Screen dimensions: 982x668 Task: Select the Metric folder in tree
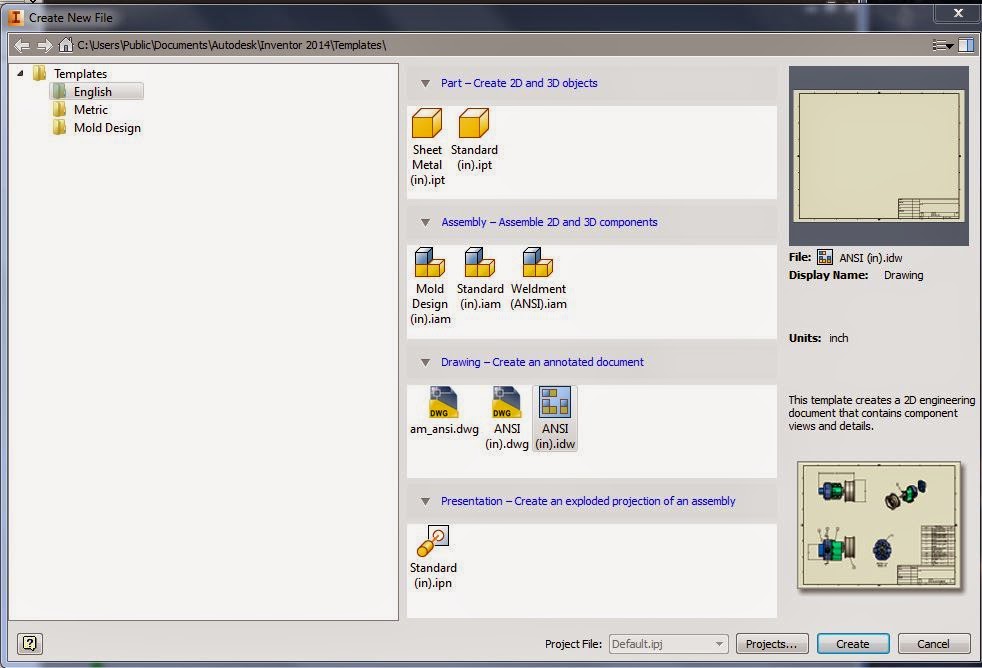81,110
